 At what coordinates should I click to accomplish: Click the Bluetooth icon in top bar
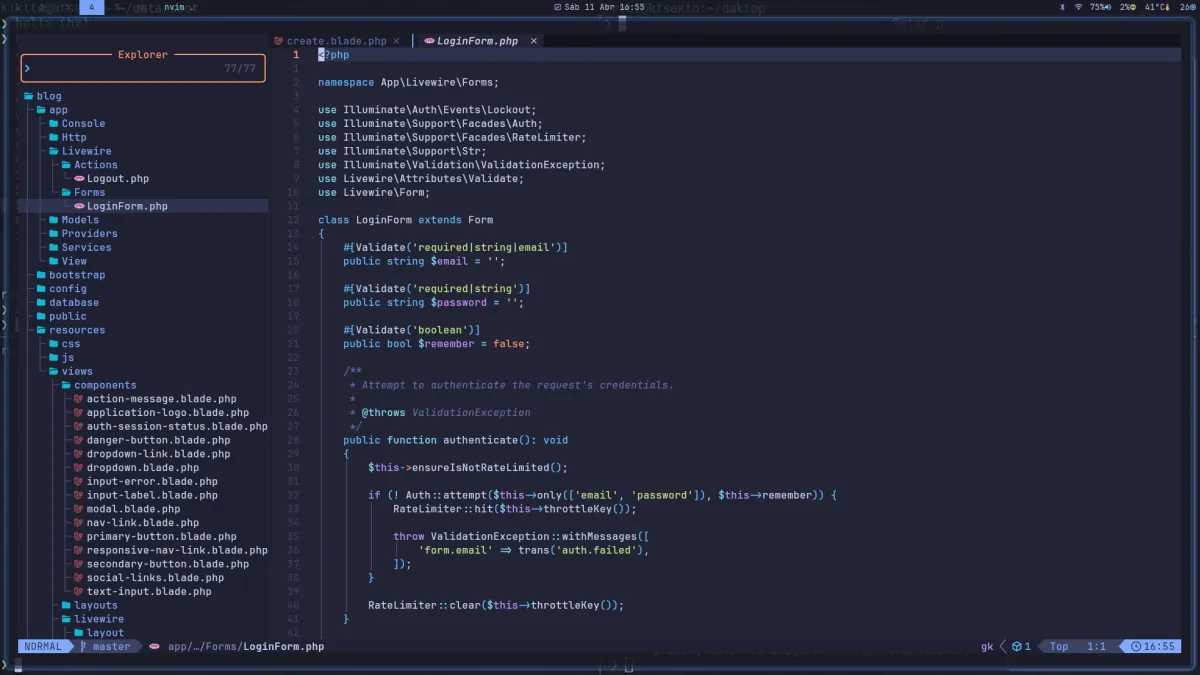coord(1062,7)
